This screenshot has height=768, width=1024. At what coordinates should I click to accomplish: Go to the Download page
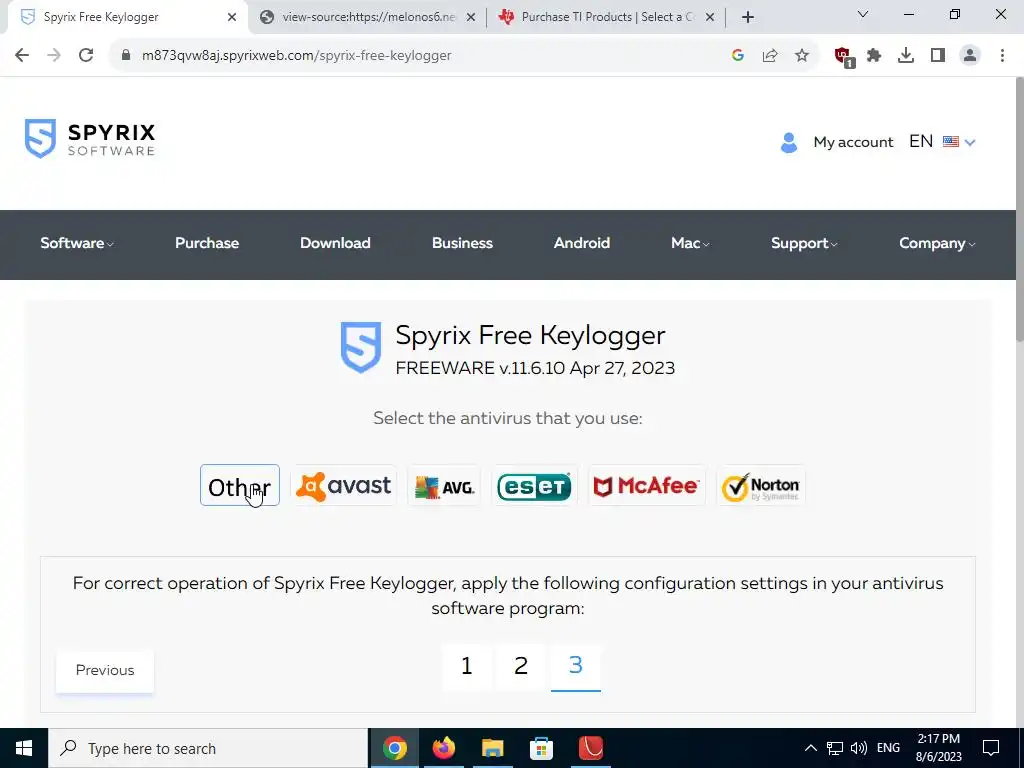click(x=335, y=243)
